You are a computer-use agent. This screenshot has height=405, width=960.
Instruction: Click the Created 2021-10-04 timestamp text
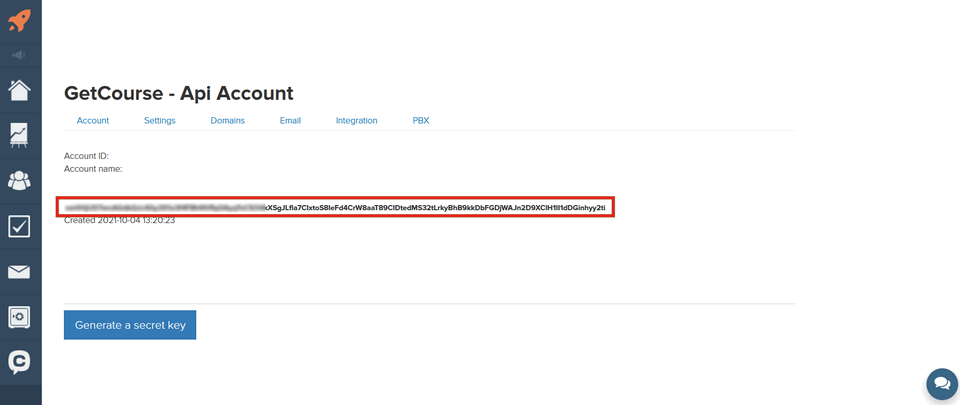pos(119,220)
